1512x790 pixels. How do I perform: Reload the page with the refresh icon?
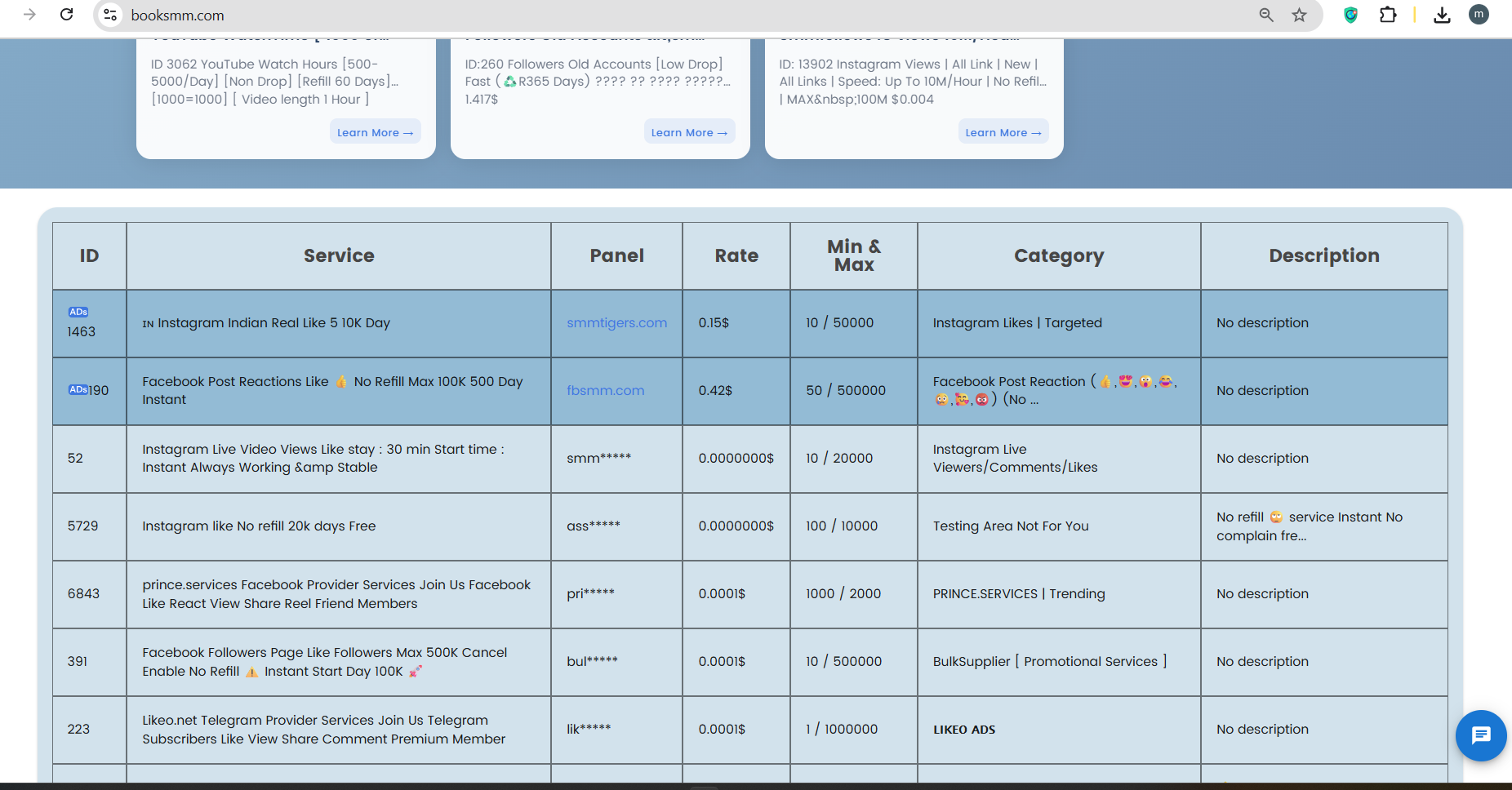tap(67, 15)
